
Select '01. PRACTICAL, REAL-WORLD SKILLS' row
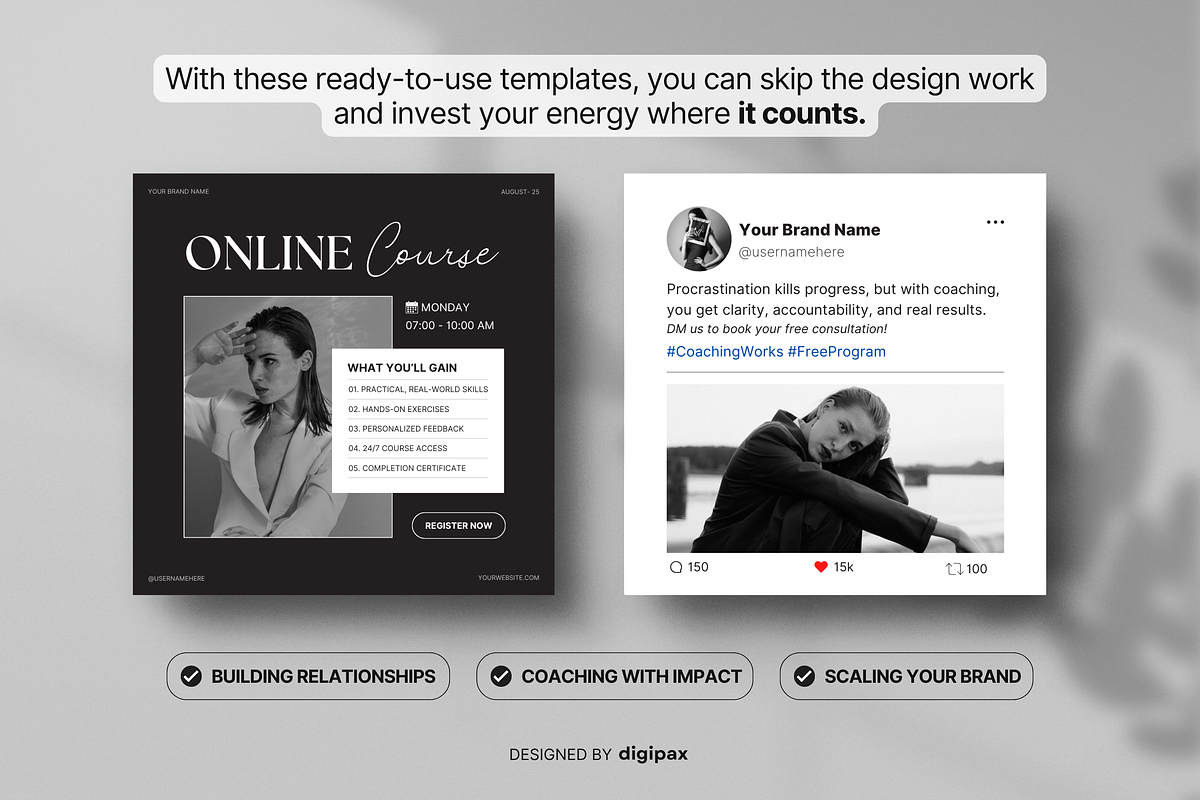pyautogui.click(x=418, y=389)
